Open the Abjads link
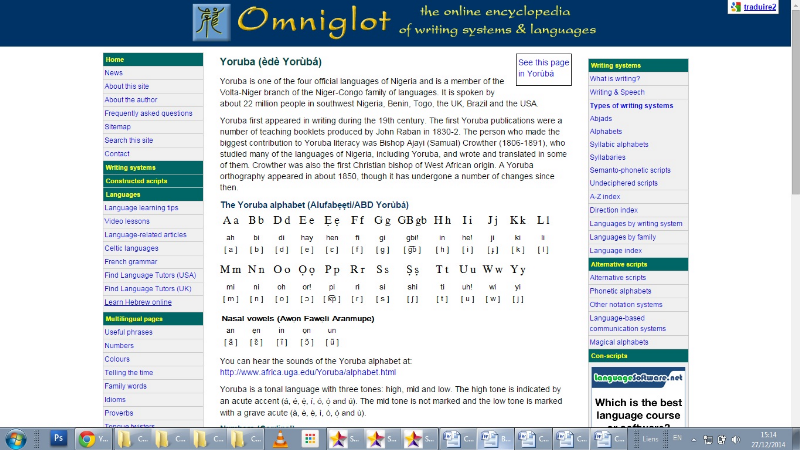The width and height of the screenshot is (800, 450). coord(601,118)
